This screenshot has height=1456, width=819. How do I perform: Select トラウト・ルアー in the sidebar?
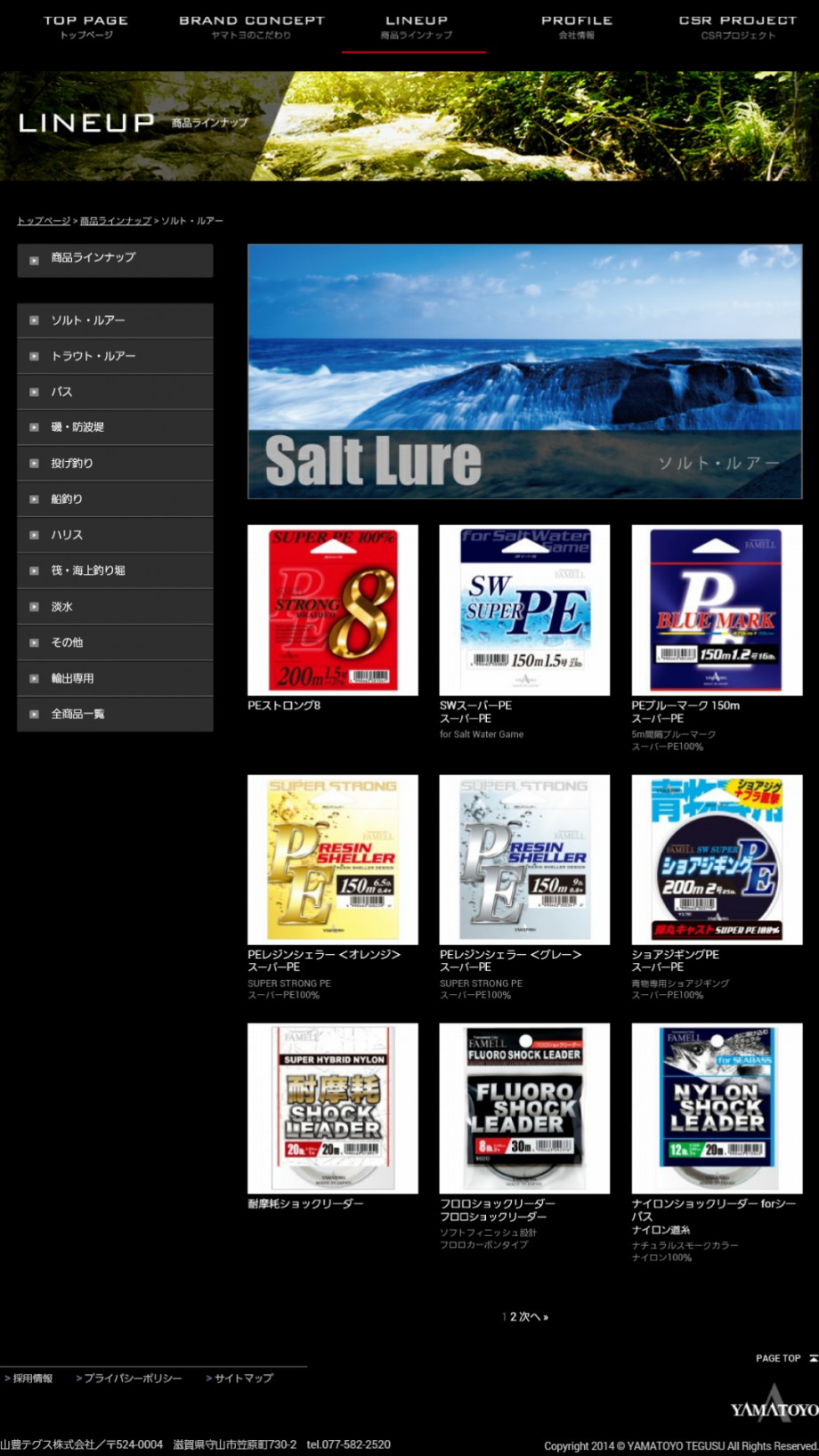(x=115, y=356)
